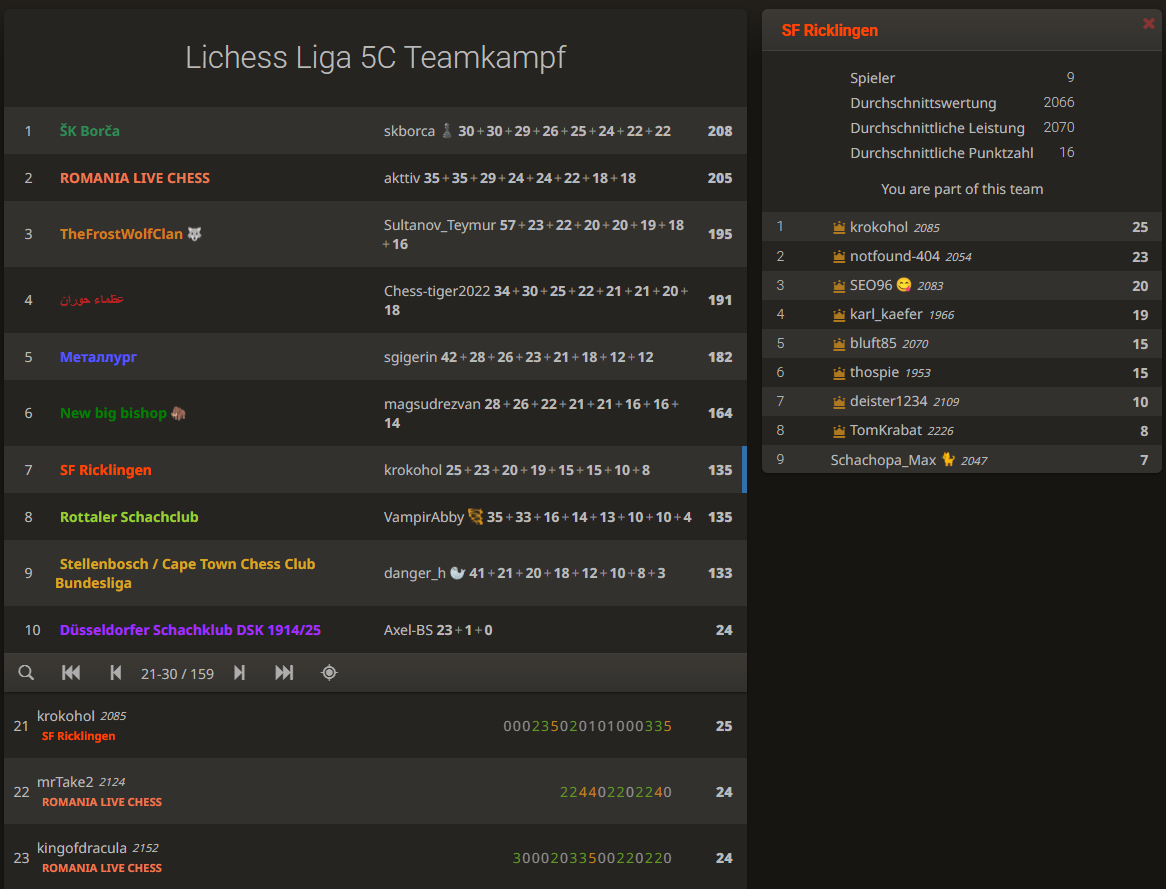
Task: Open Rottaler Schachclub team entry
Action: pos(129,517)
